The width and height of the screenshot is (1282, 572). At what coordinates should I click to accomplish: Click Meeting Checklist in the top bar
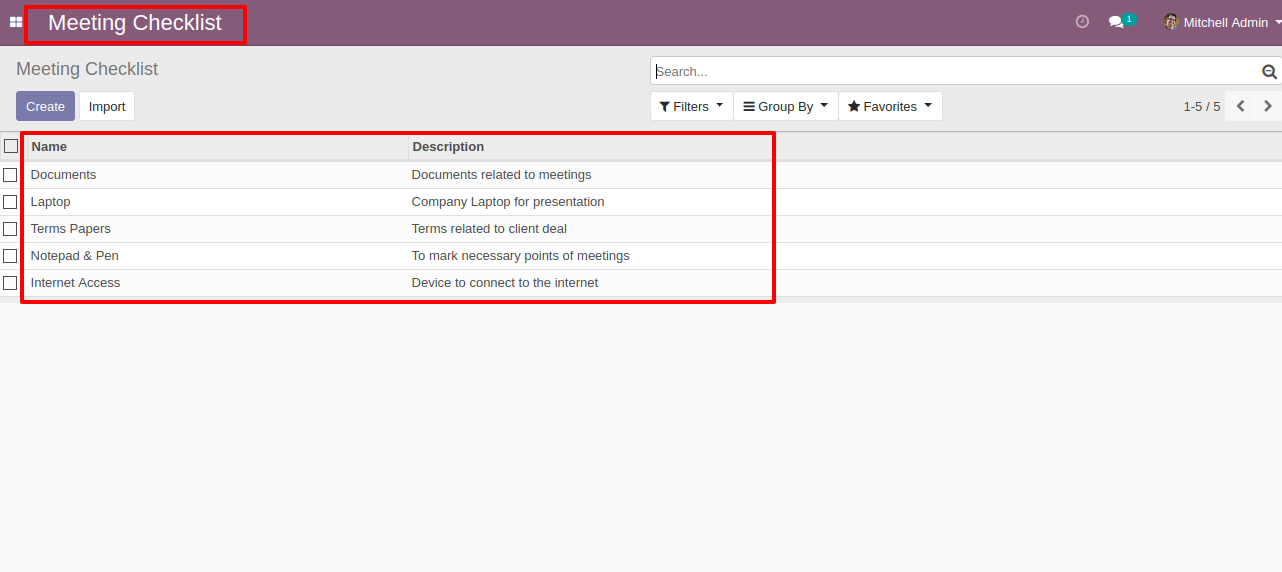point(135,23)
